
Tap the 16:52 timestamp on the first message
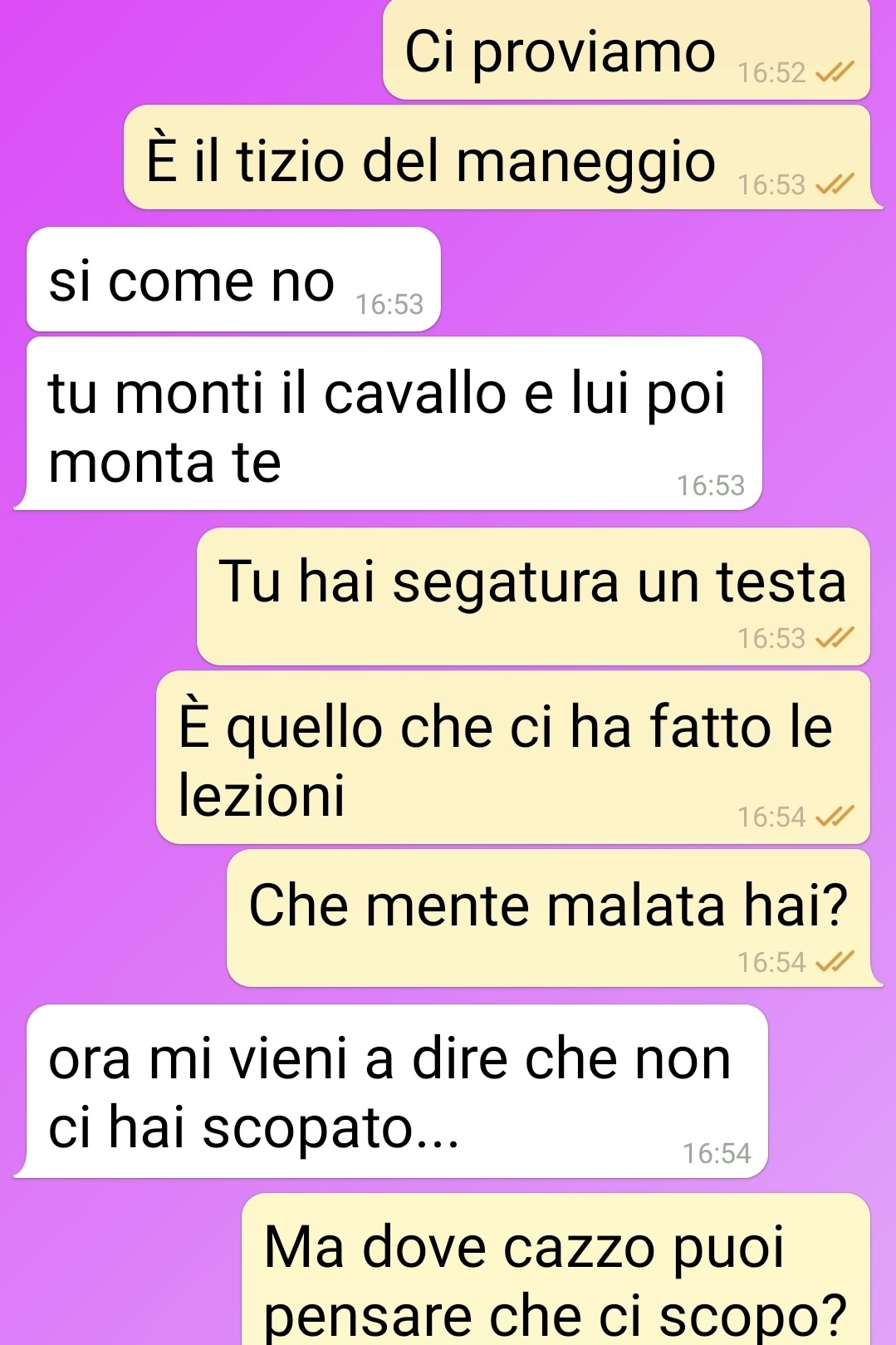(x=772, y=73)
